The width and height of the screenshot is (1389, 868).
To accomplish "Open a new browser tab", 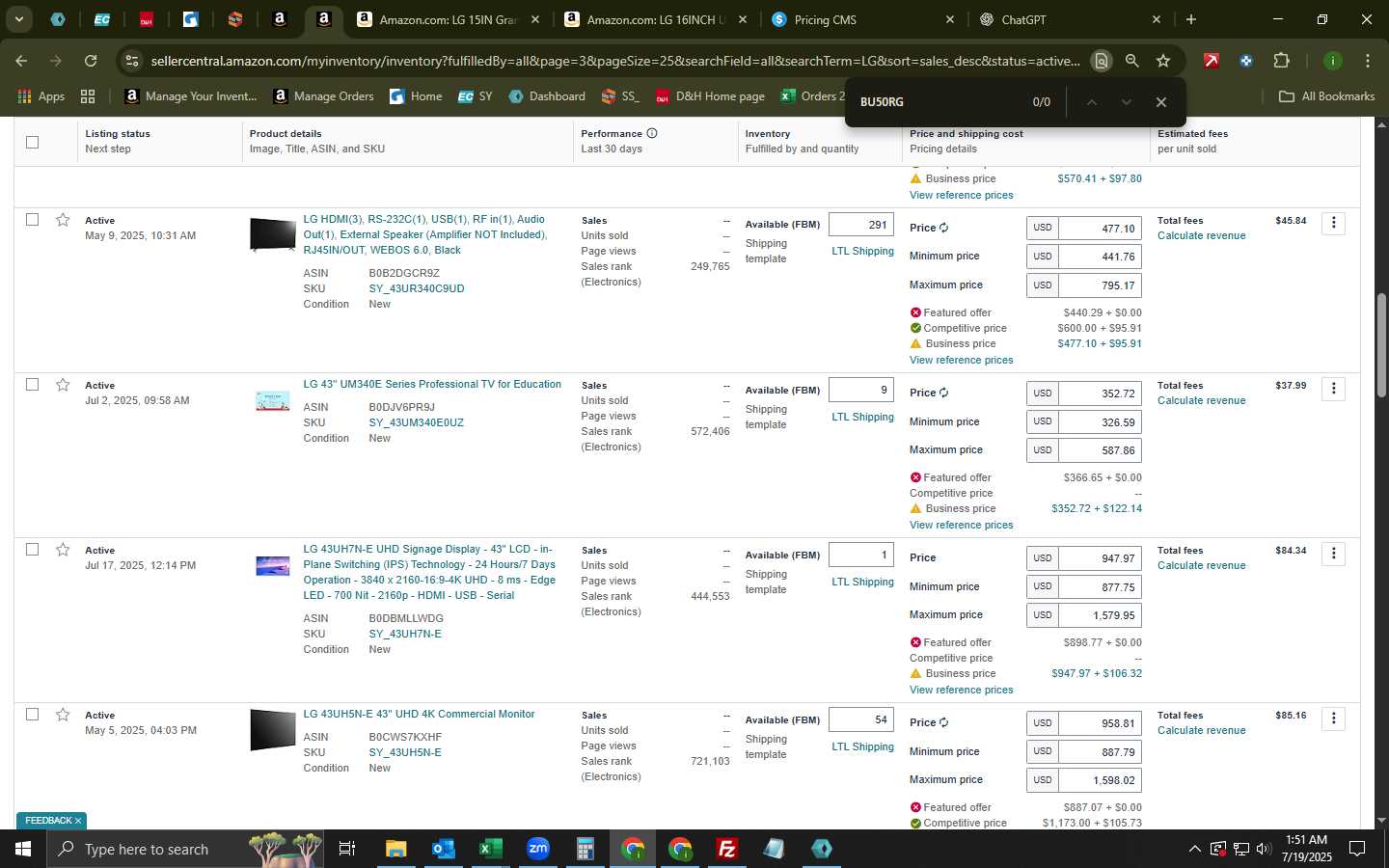I will 1191,19.
